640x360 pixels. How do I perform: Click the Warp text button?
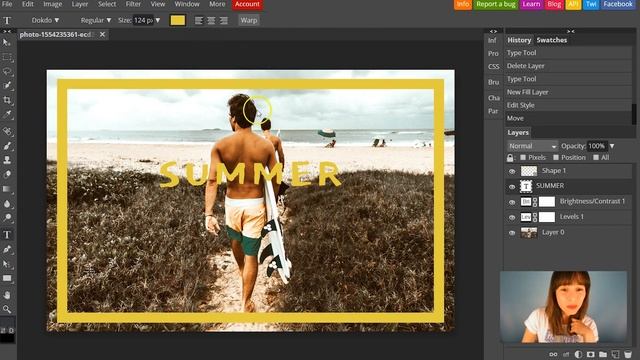pyautogui.click(x=249, y=20)
